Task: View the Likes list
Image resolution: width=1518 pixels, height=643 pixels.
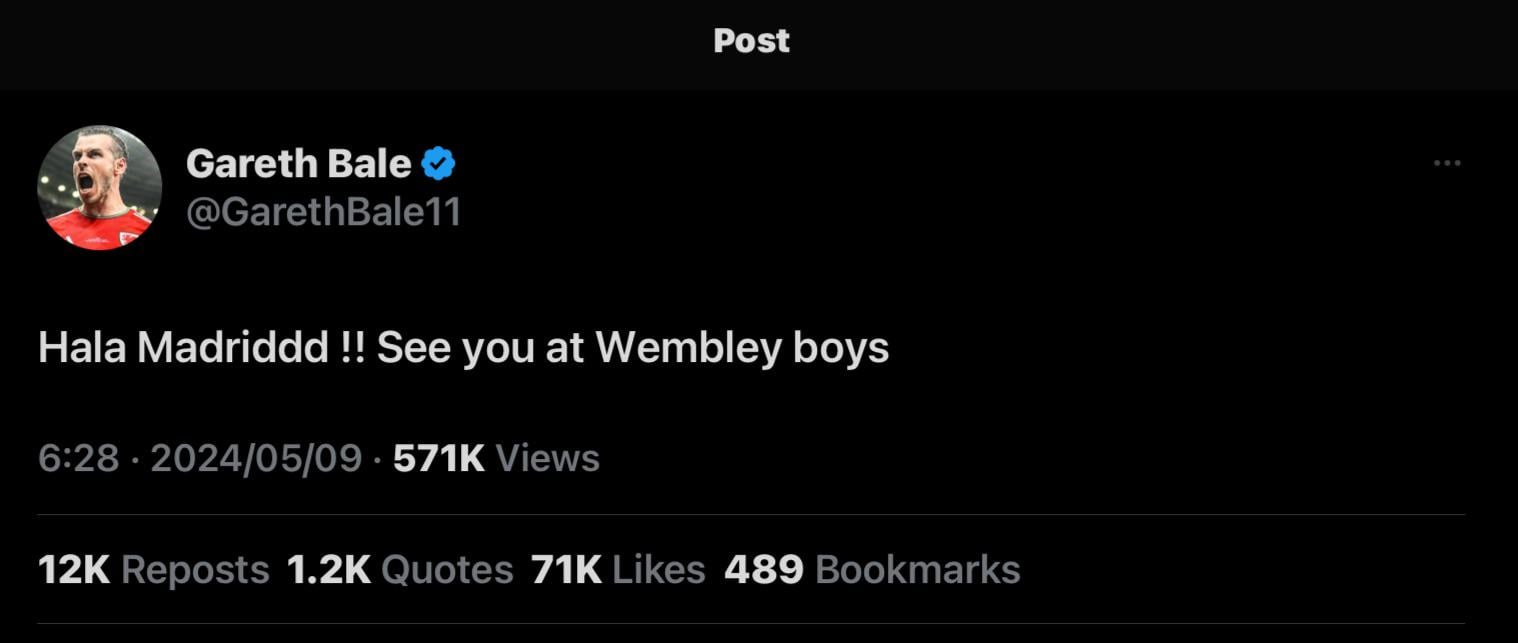Action: 658,570
